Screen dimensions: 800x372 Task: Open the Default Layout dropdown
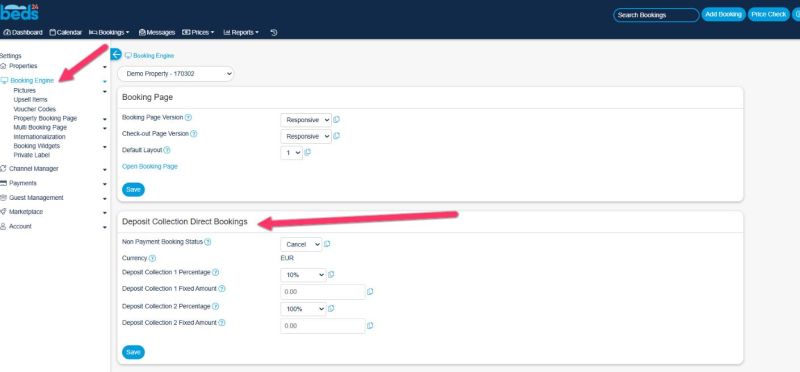291,153
